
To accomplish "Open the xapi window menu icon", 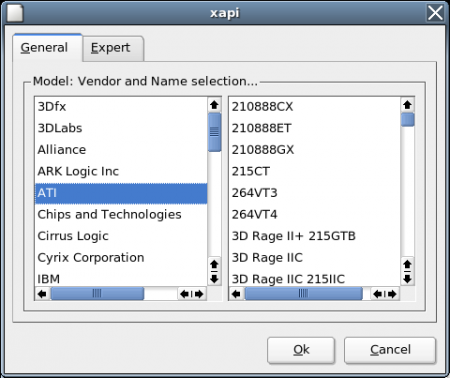I will pos(15,13).
